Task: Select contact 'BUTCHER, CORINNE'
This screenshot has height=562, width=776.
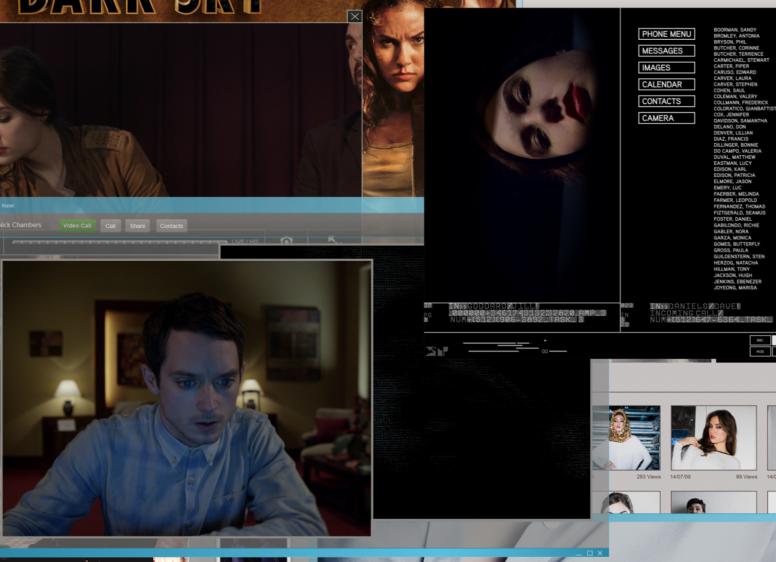Action: pyautogui.click(x=736, y=48)
